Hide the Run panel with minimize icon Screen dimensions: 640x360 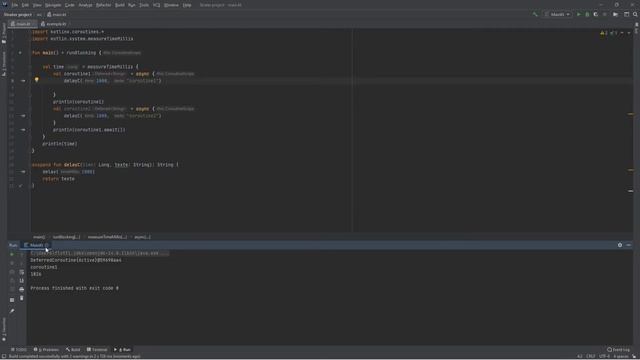point(629,245)
